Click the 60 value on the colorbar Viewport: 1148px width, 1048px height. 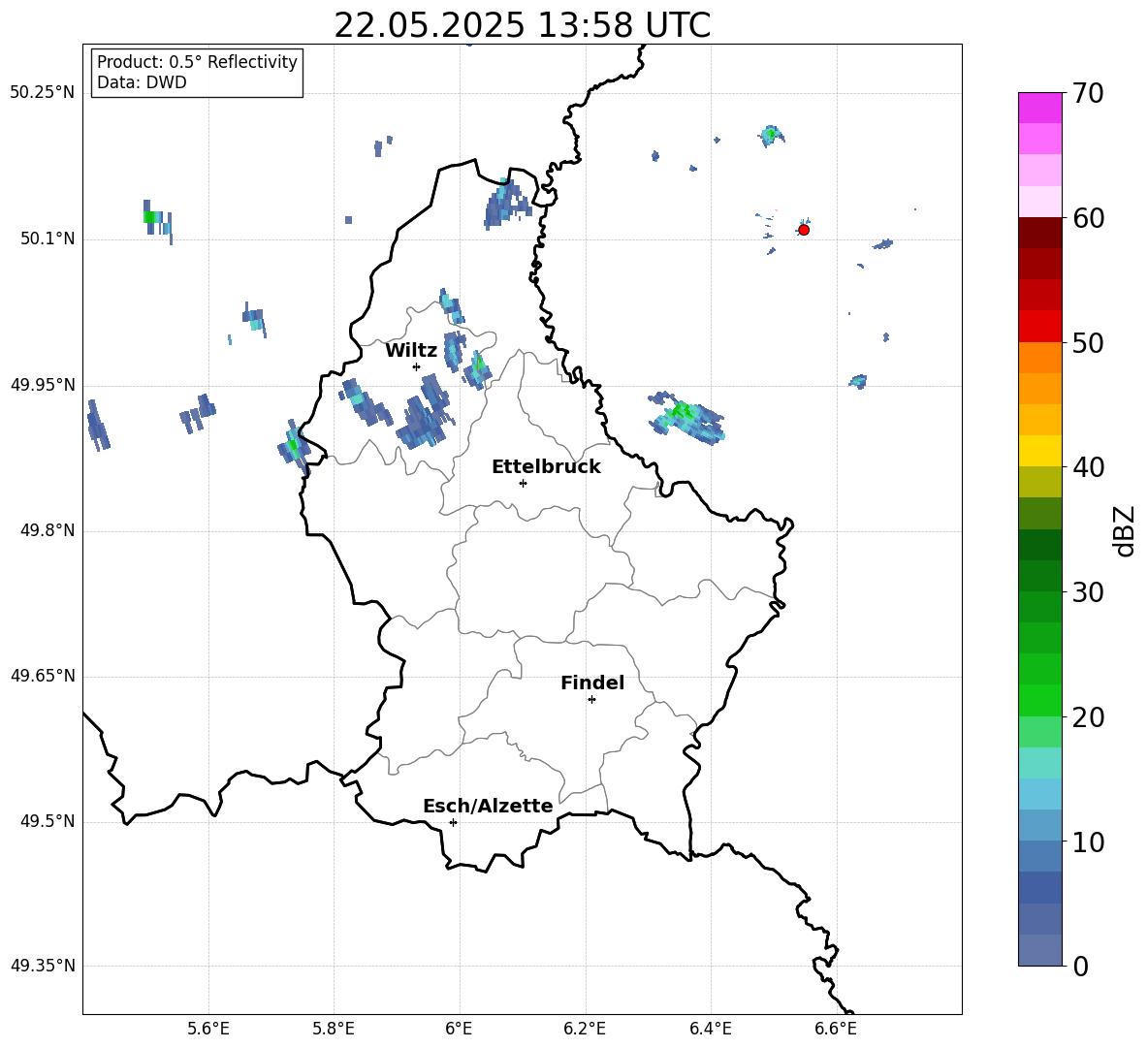(1088, 218)
